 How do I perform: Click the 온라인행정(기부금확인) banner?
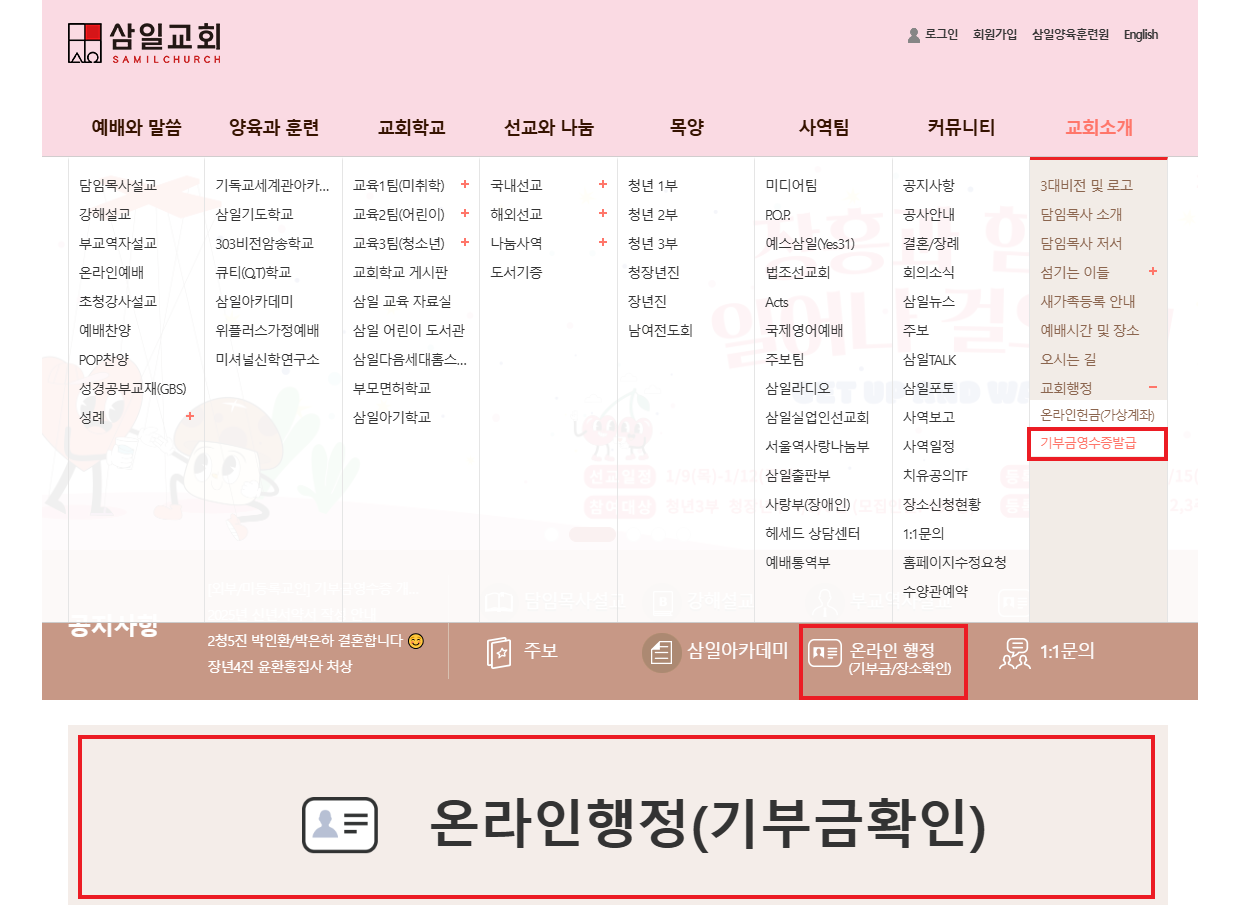(x=616, y=817)
